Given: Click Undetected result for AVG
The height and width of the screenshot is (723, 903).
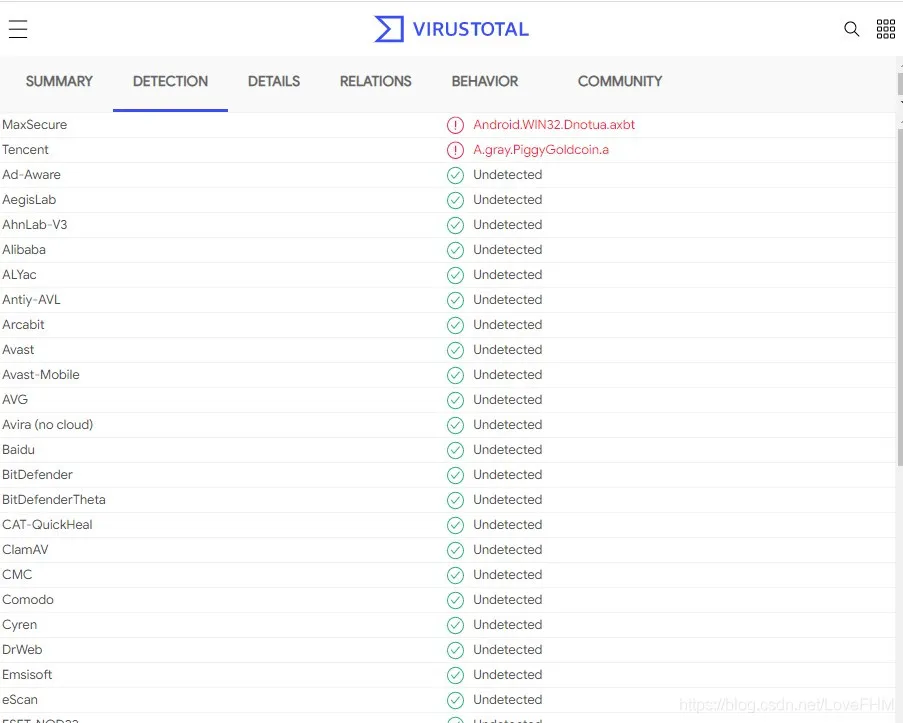Looking at the screenshot, I should click(x=507, y=400).
